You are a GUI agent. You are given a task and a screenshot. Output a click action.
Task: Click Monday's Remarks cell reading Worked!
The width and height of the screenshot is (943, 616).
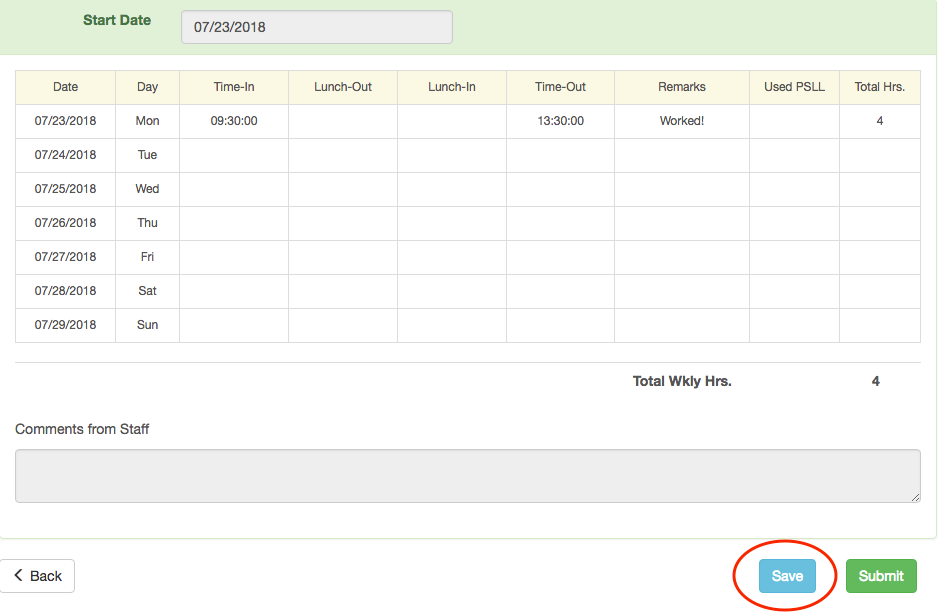coord(681,121)
